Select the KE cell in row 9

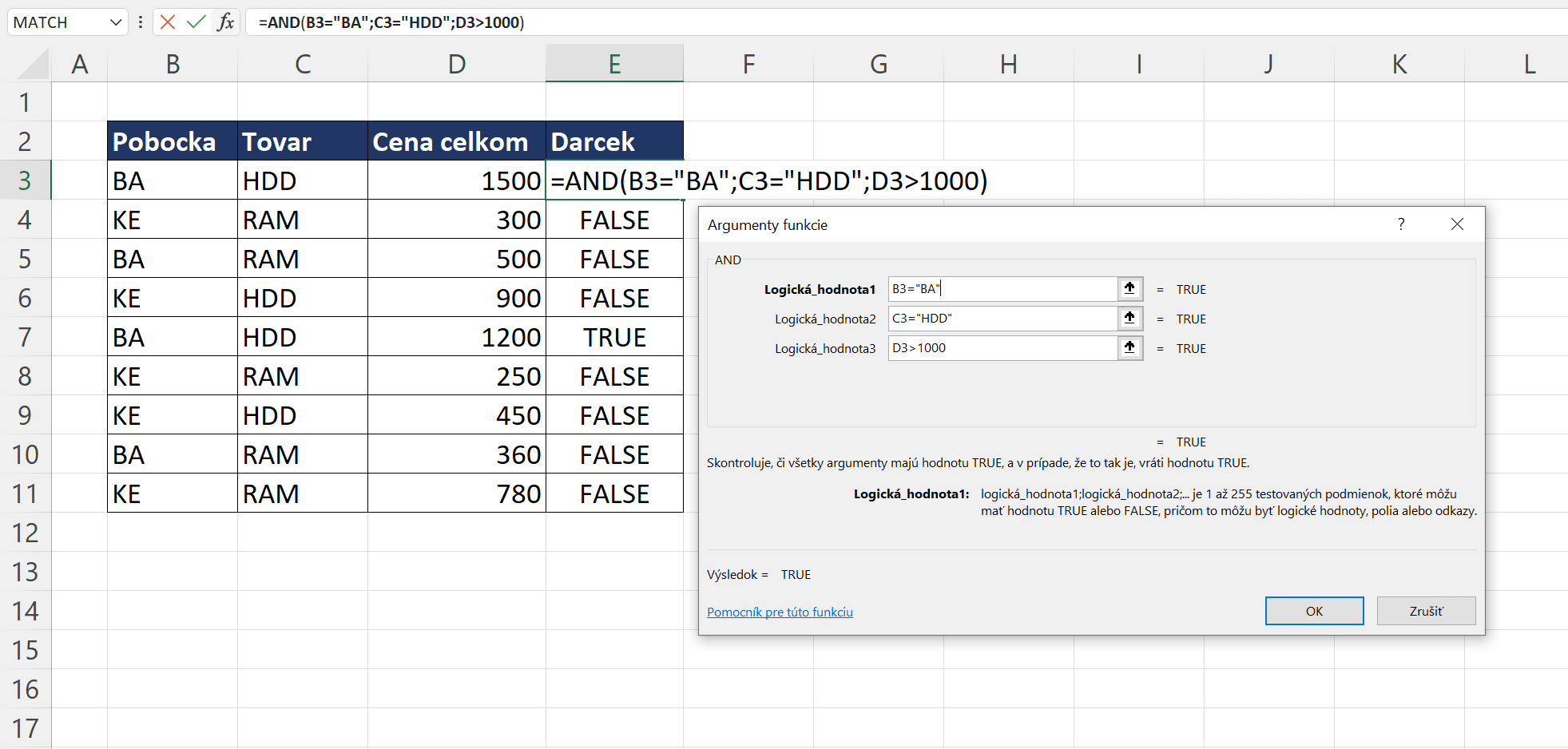(x=173, y=415)
